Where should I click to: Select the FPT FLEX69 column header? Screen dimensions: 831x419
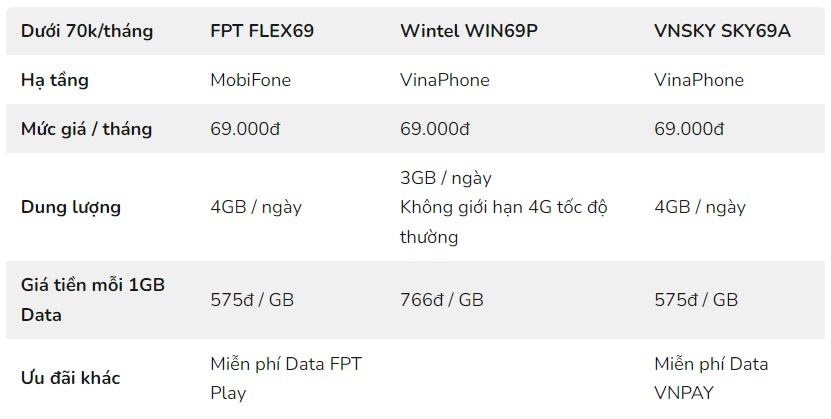coord(262,31)
